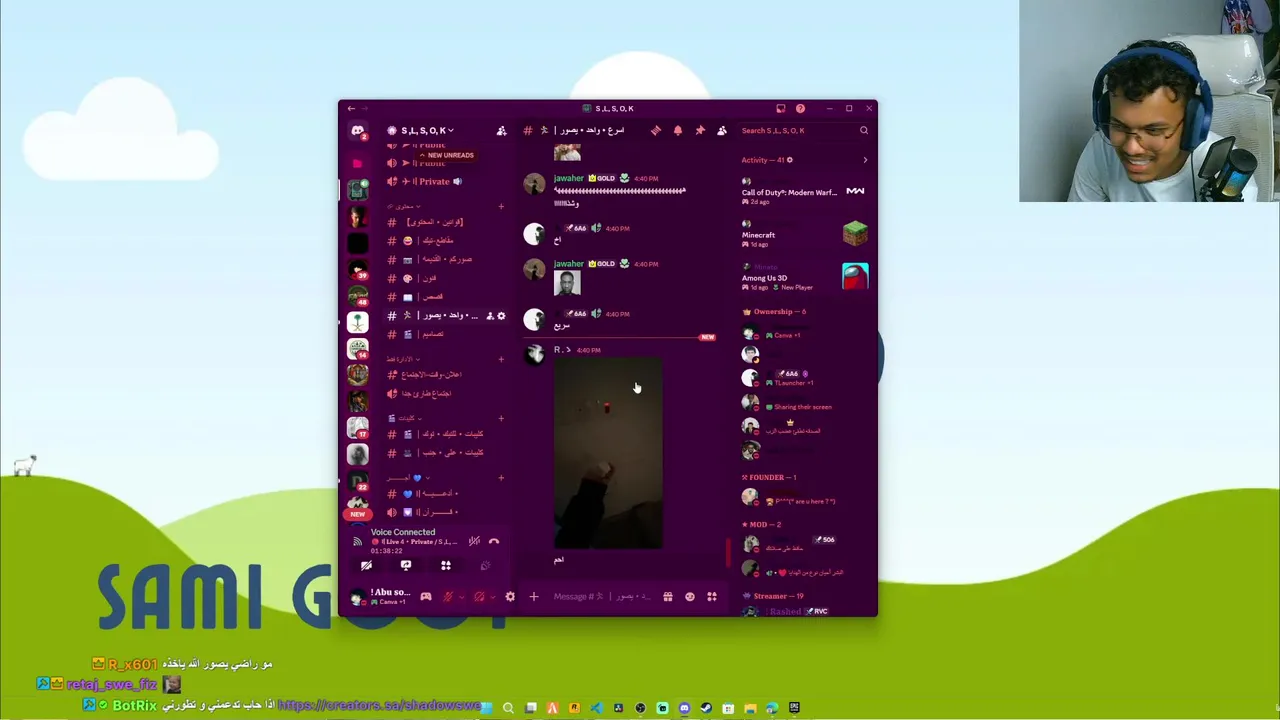This screenshot has height=720, width=1280.
Task: Open the Among Us 3D activity card
Action: coord(804,277)
